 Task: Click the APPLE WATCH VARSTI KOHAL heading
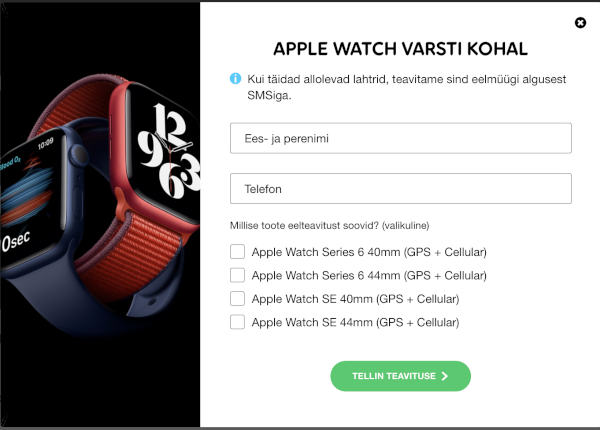click(400, 49)
